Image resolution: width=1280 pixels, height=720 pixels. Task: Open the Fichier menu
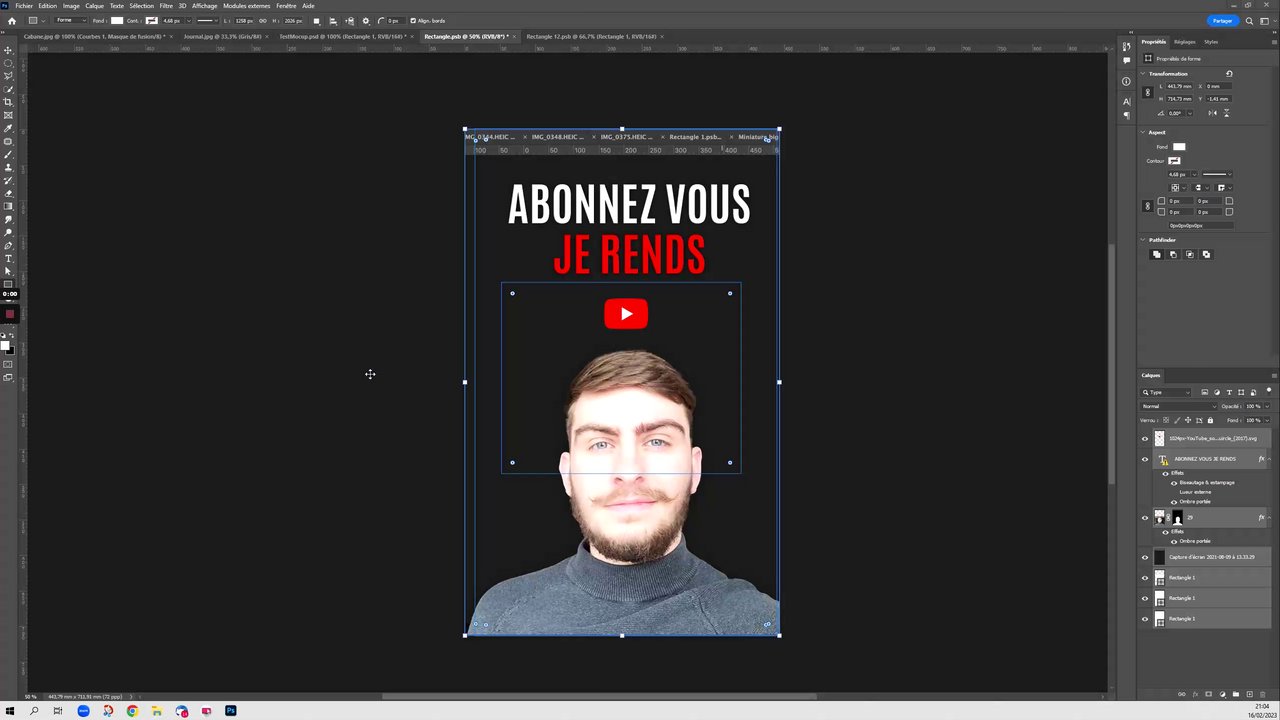coord(24,6)
